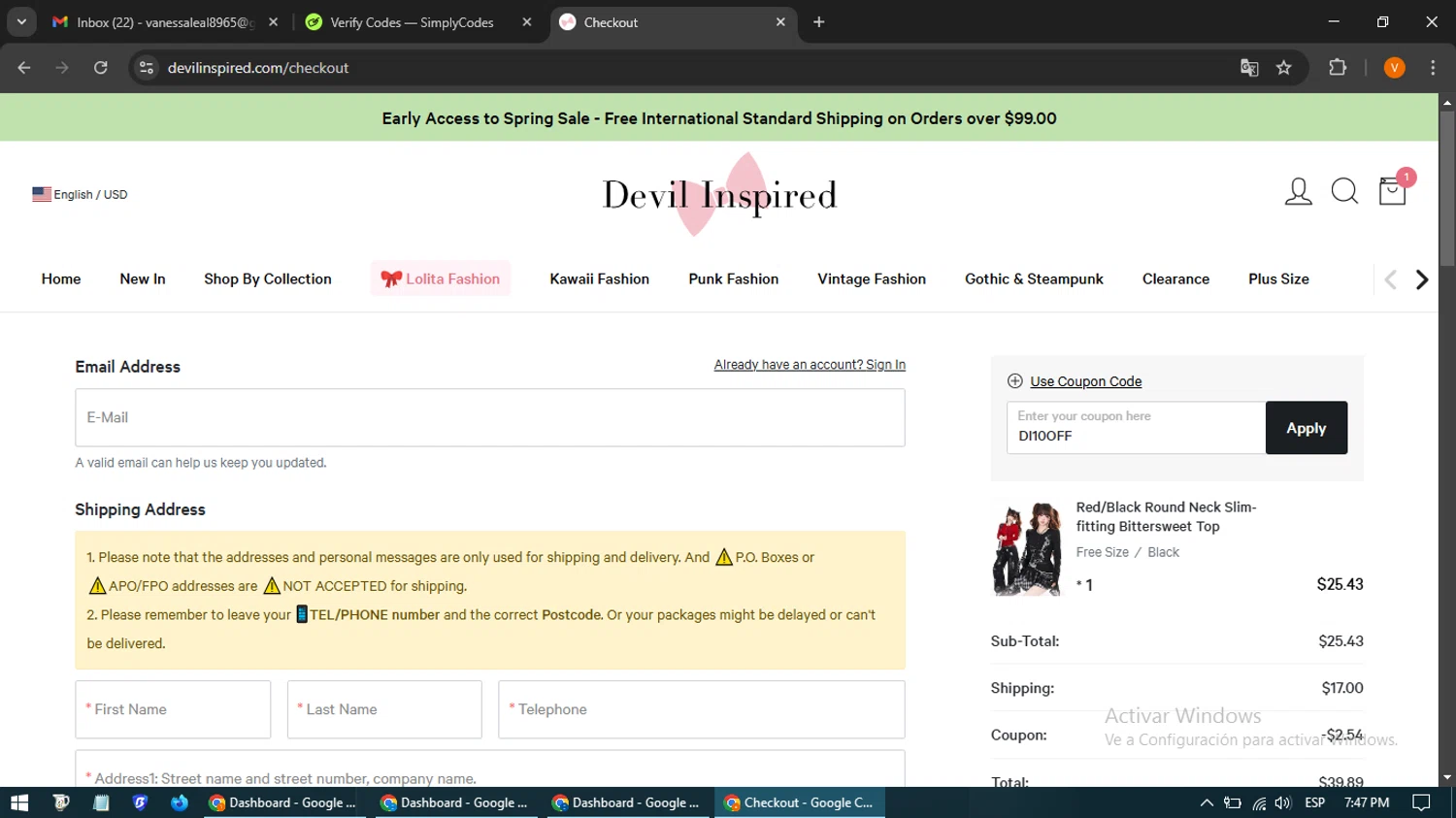Screen dimensions: 1456x818
Task: Click the ESP keyboard language indicator
Action: [1315, 802]
